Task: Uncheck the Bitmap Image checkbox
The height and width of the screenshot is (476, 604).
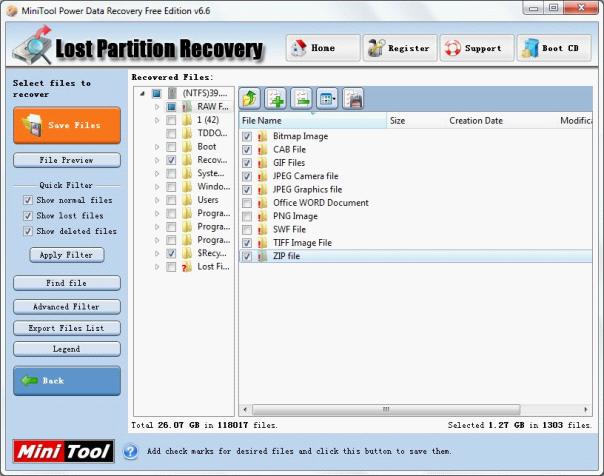Action: (x=247, y=137)
